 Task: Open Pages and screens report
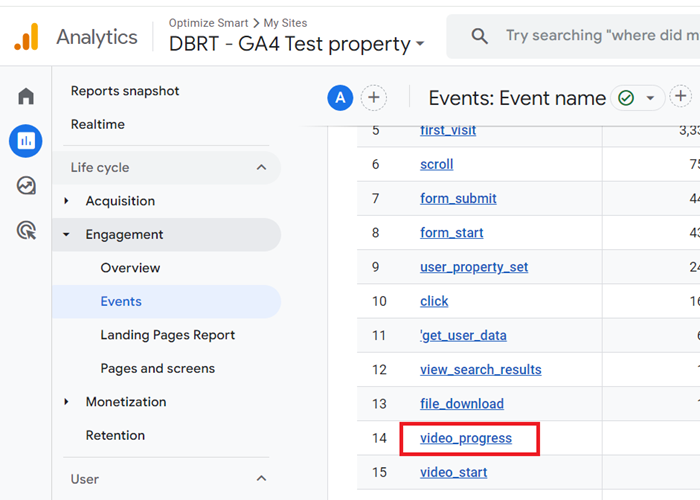point(158,368)
